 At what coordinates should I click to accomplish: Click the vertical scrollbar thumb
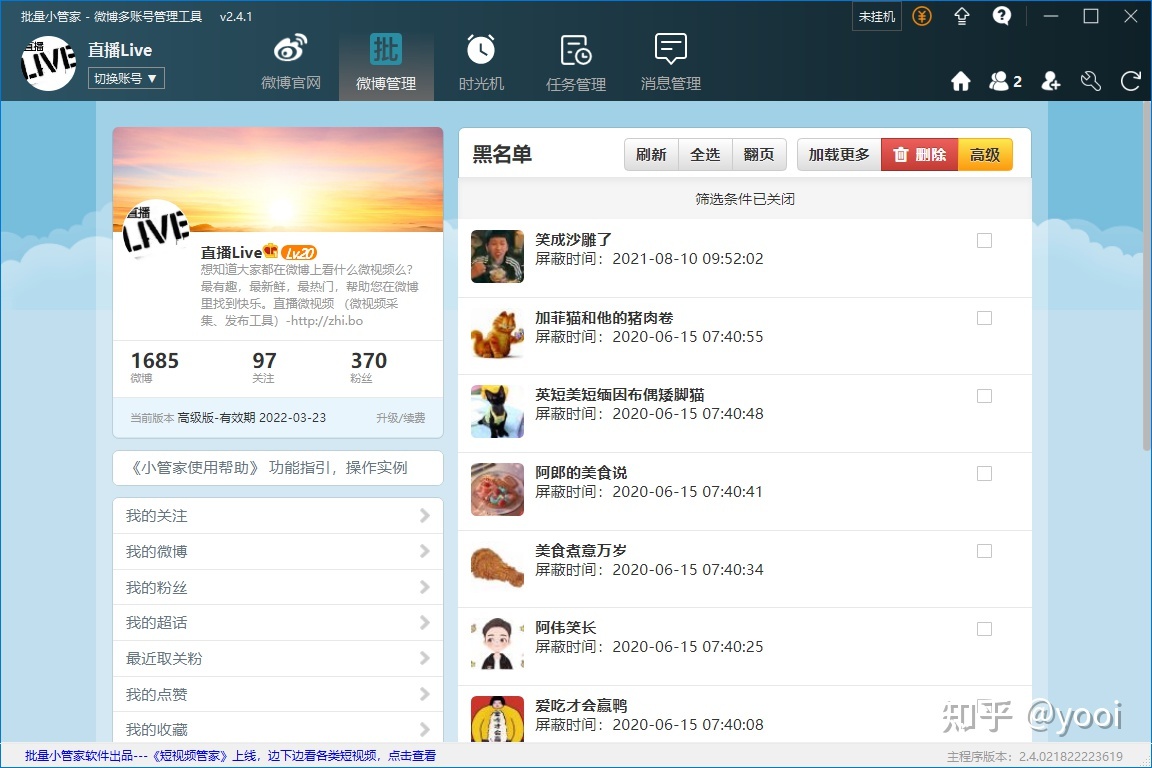point(1147,276)
